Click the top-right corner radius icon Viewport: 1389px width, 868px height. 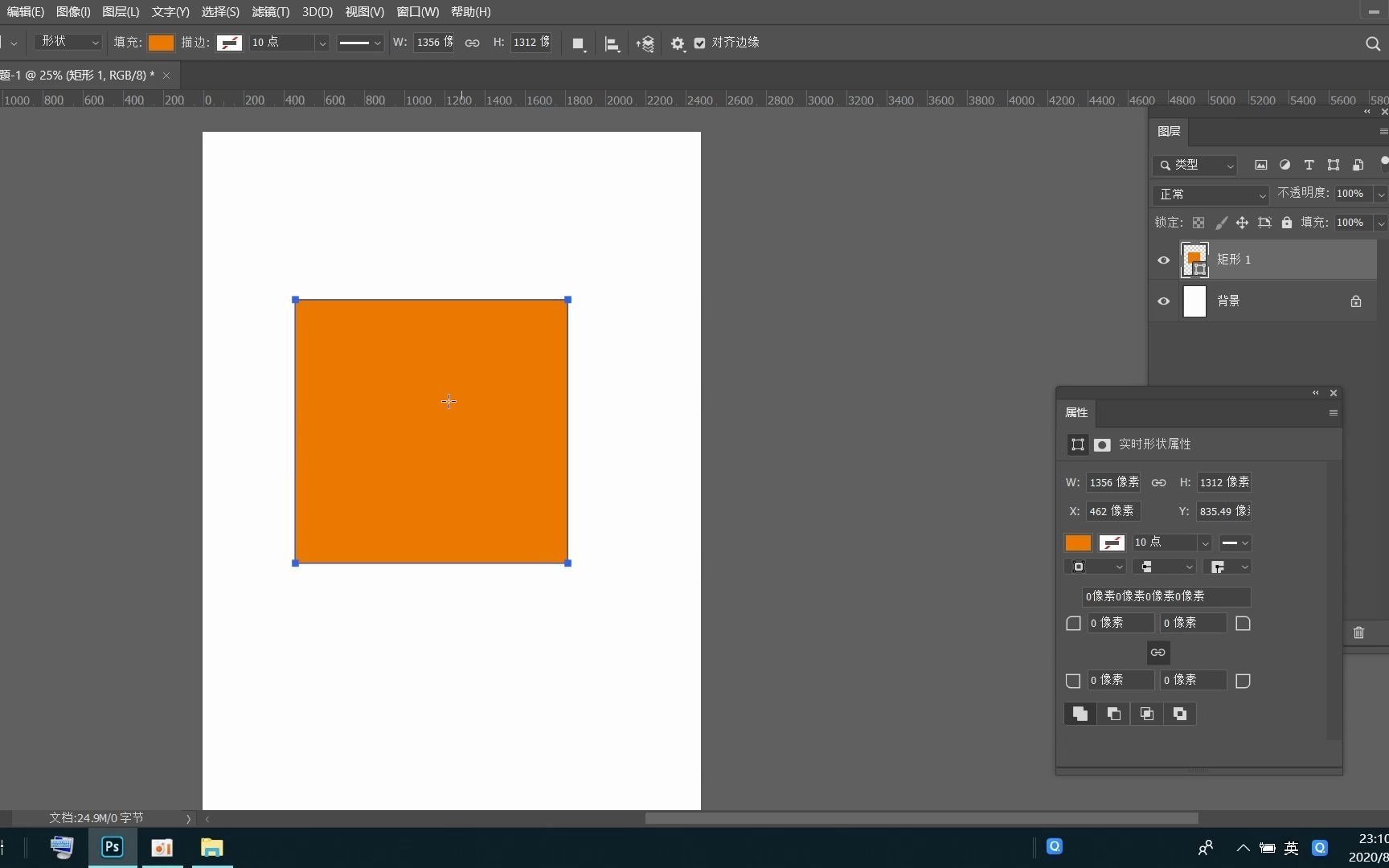(1243, 624)
